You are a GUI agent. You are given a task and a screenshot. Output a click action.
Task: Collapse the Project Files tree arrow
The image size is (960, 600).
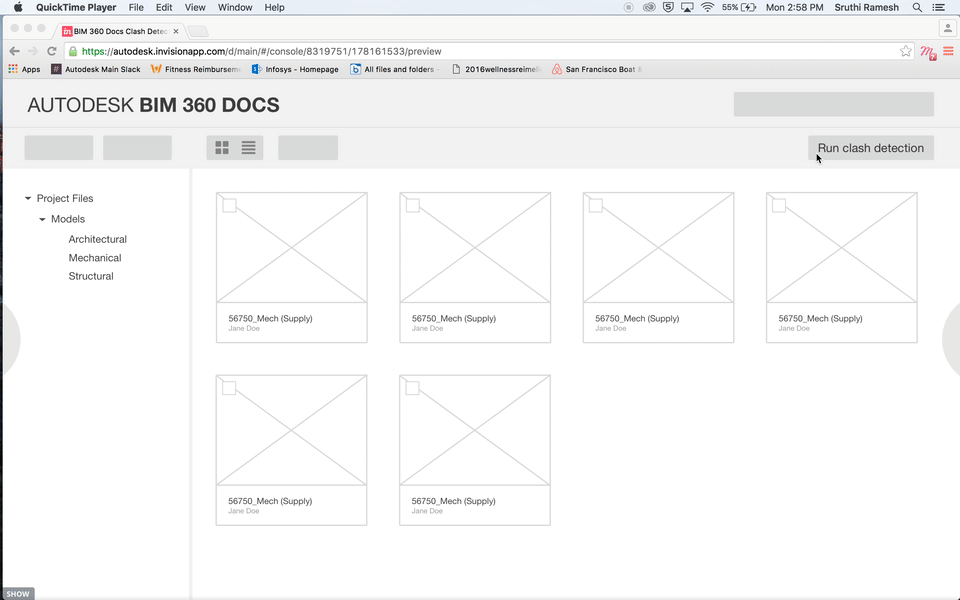point(28,198)
